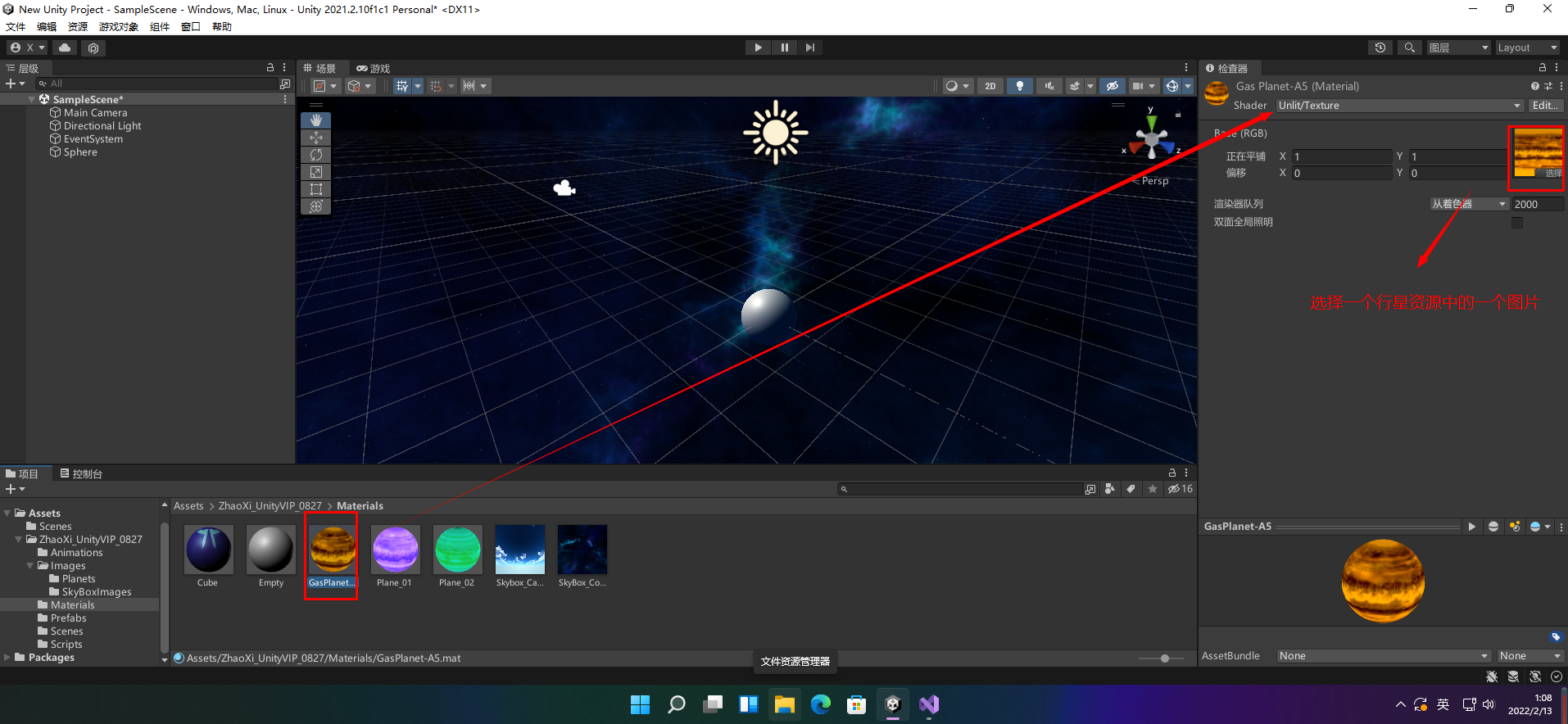The width and height of the screenshot is (1568, 724).
Task: Select the Hand view tool
Action: (x=316, y=120)
